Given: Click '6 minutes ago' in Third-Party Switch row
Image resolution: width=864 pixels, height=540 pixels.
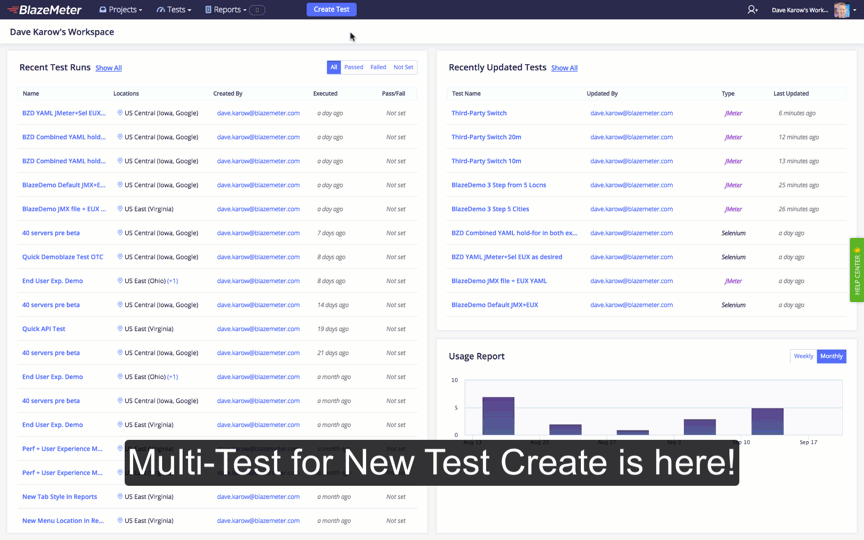Looking at the screenshot, I should click(x=797, y=113).
